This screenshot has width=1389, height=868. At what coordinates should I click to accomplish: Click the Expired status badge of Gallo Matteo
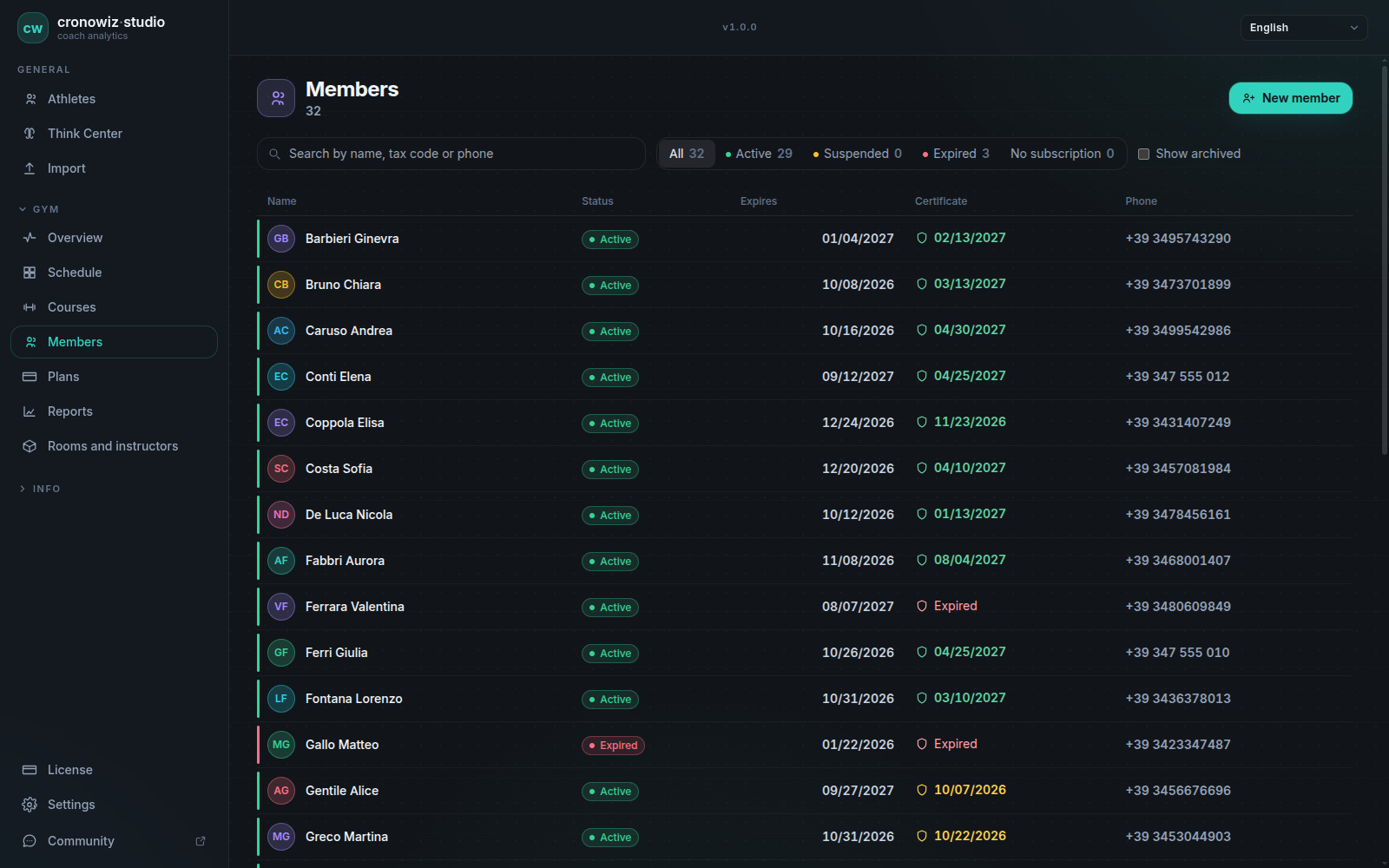613,746
